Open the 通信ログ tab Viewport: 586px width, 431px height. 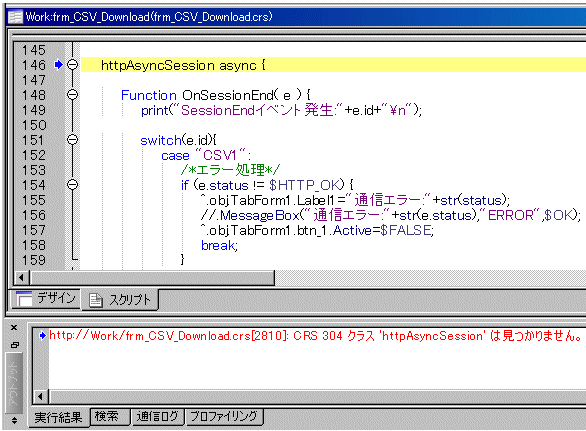tap(158, 416)
